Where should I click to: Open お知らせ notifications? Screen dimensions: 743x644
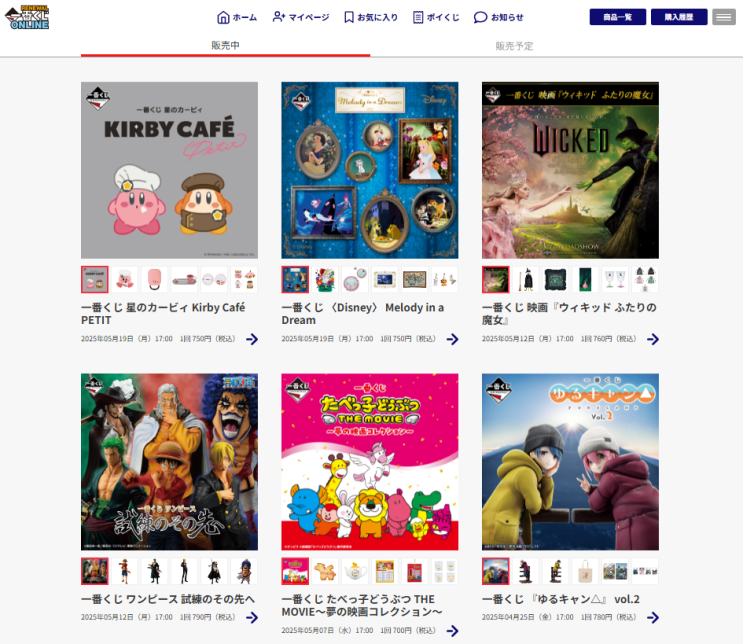point(498,18)
